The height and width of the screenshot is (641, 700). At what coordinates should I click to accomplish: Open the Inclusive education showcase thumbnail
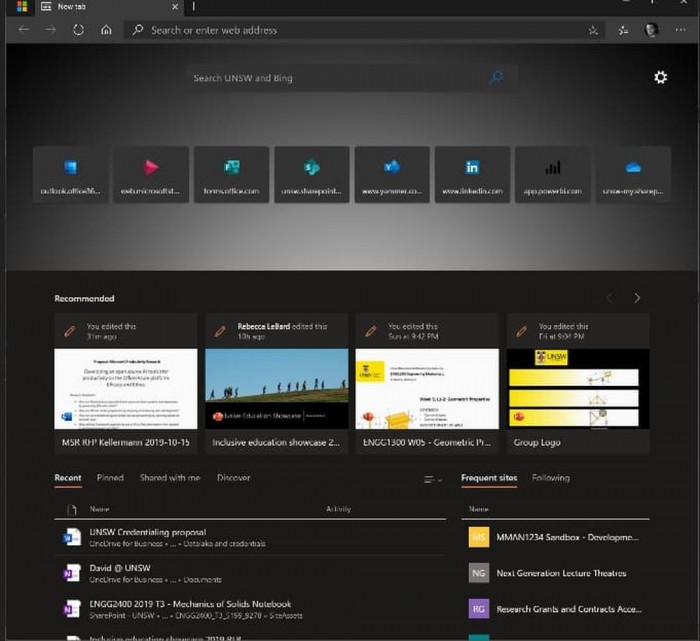pos(276,389)
